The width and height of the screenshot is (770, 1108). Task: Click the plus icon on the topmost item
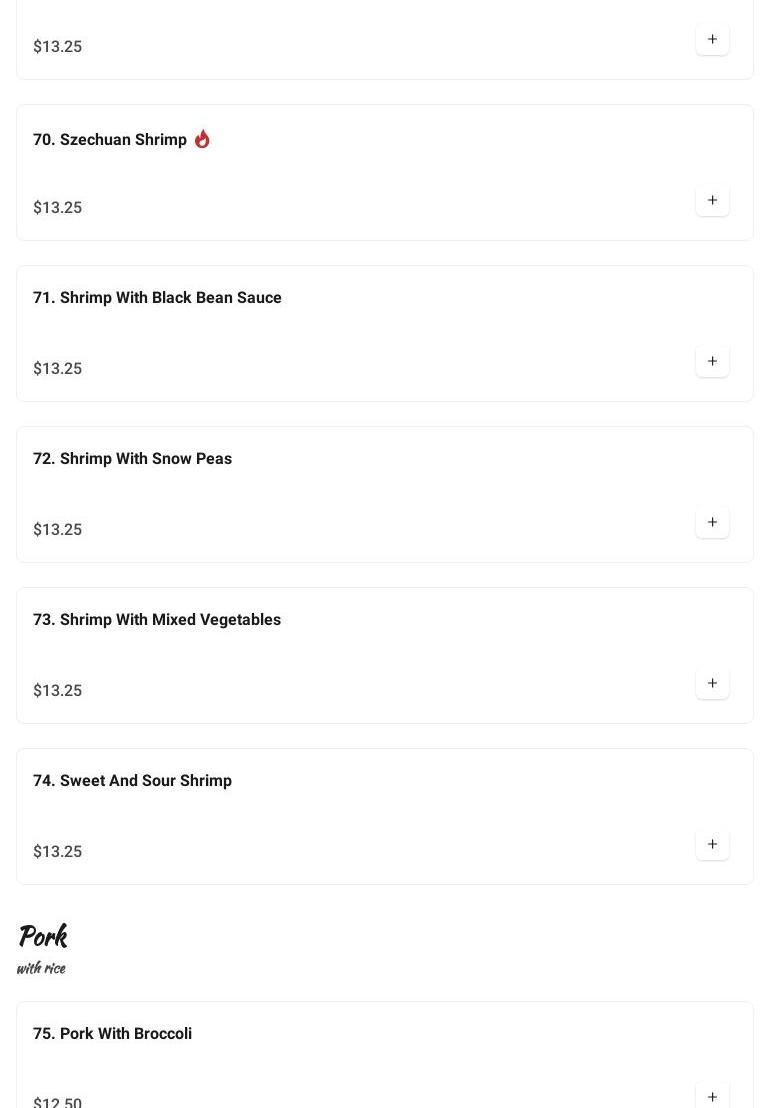(712, 39)
